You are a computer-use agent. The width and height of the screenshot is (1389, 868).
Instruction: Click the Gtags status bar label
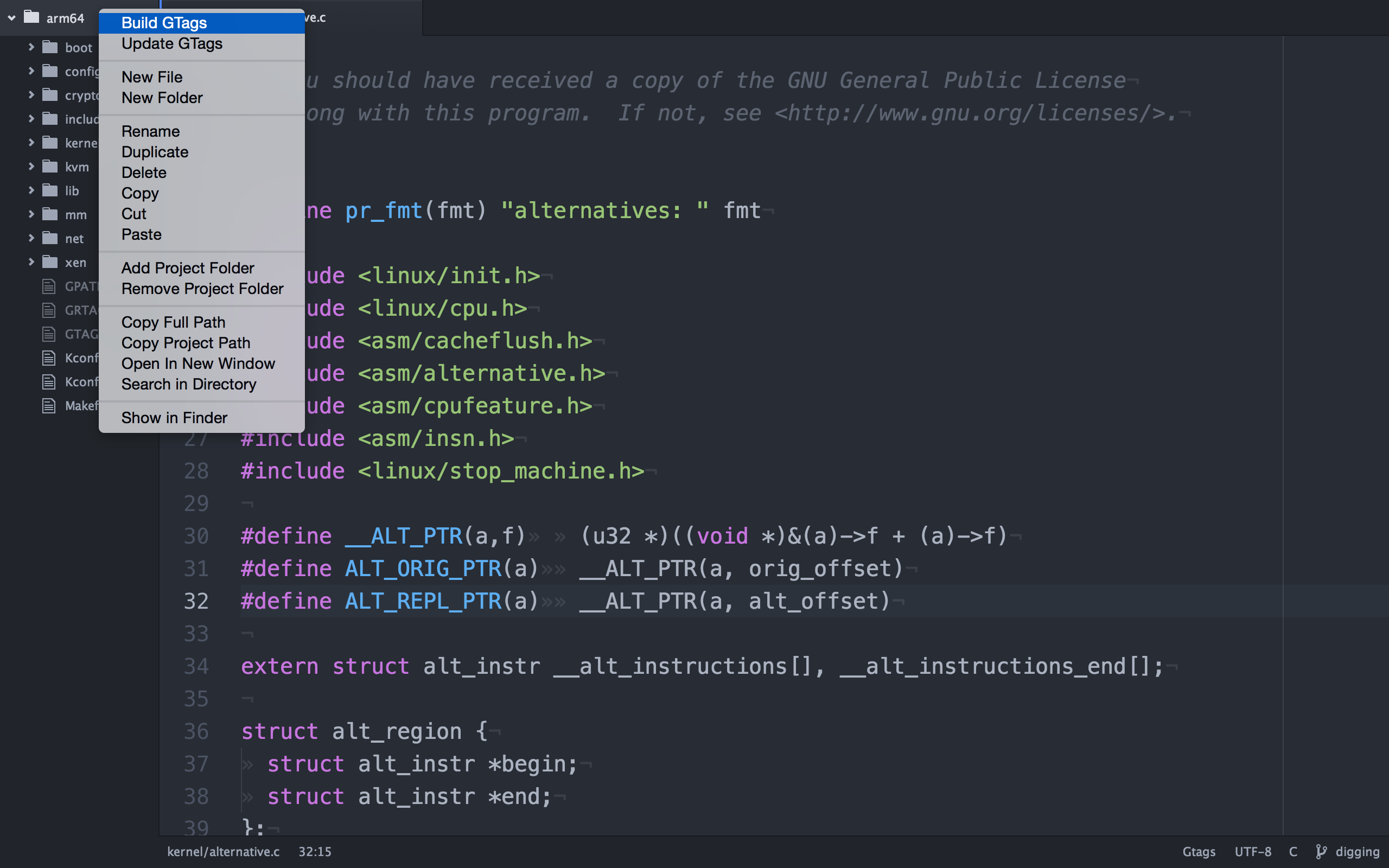[x=1199, y=851]
